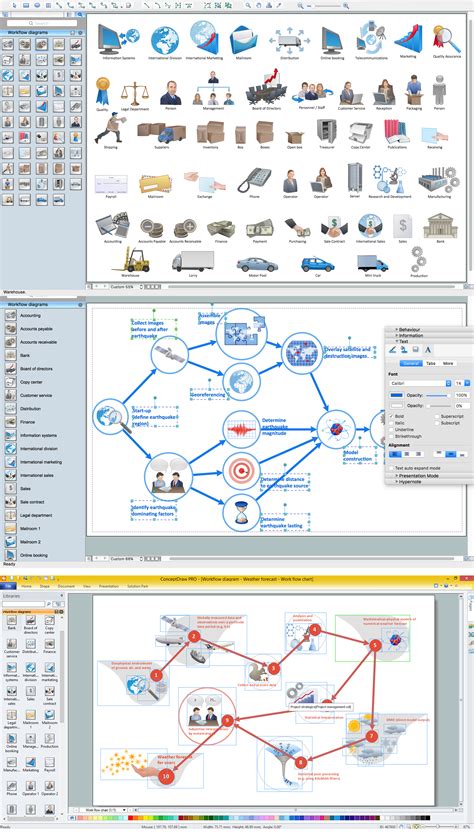
Task: Enable Text auto expand mode checkbox
Action: (392, 468)
